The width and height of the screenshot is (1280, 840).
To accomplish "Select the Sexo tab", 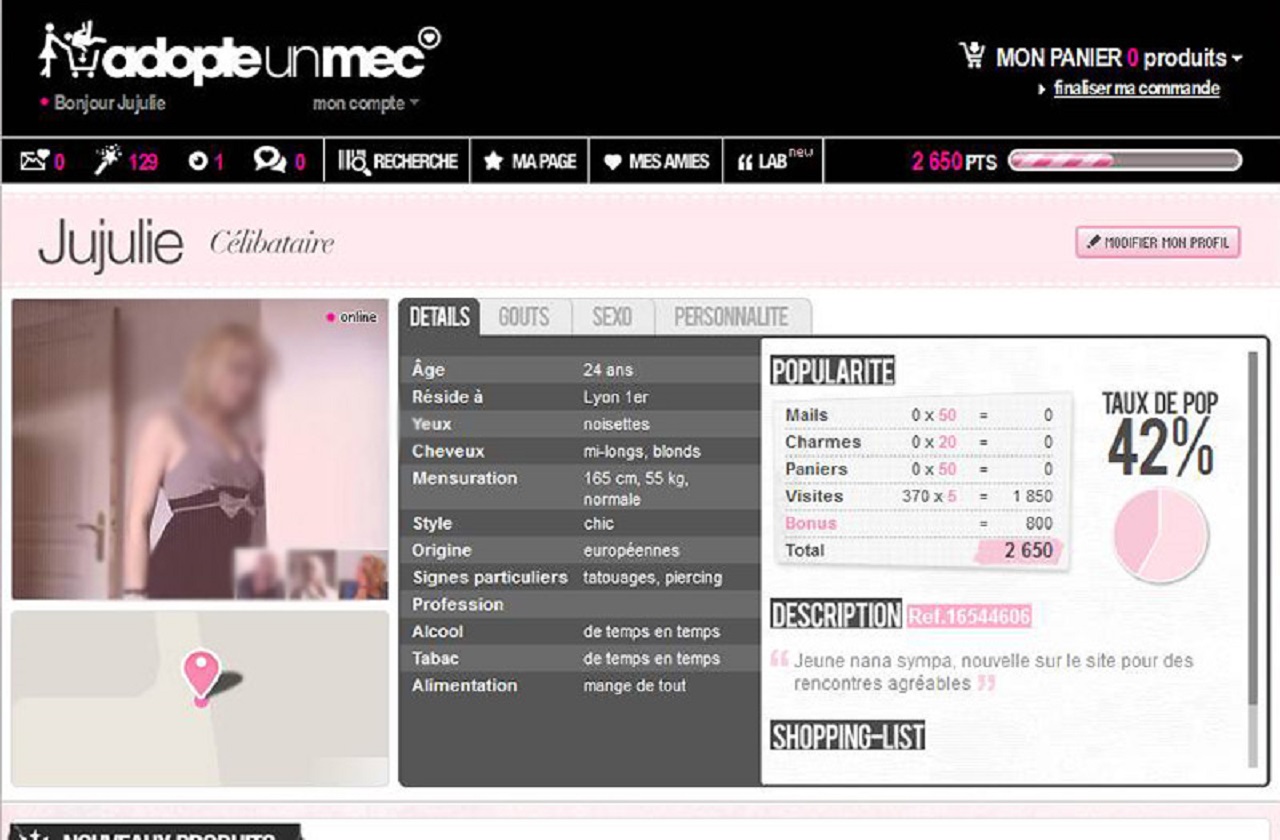I will pos(612,317).
